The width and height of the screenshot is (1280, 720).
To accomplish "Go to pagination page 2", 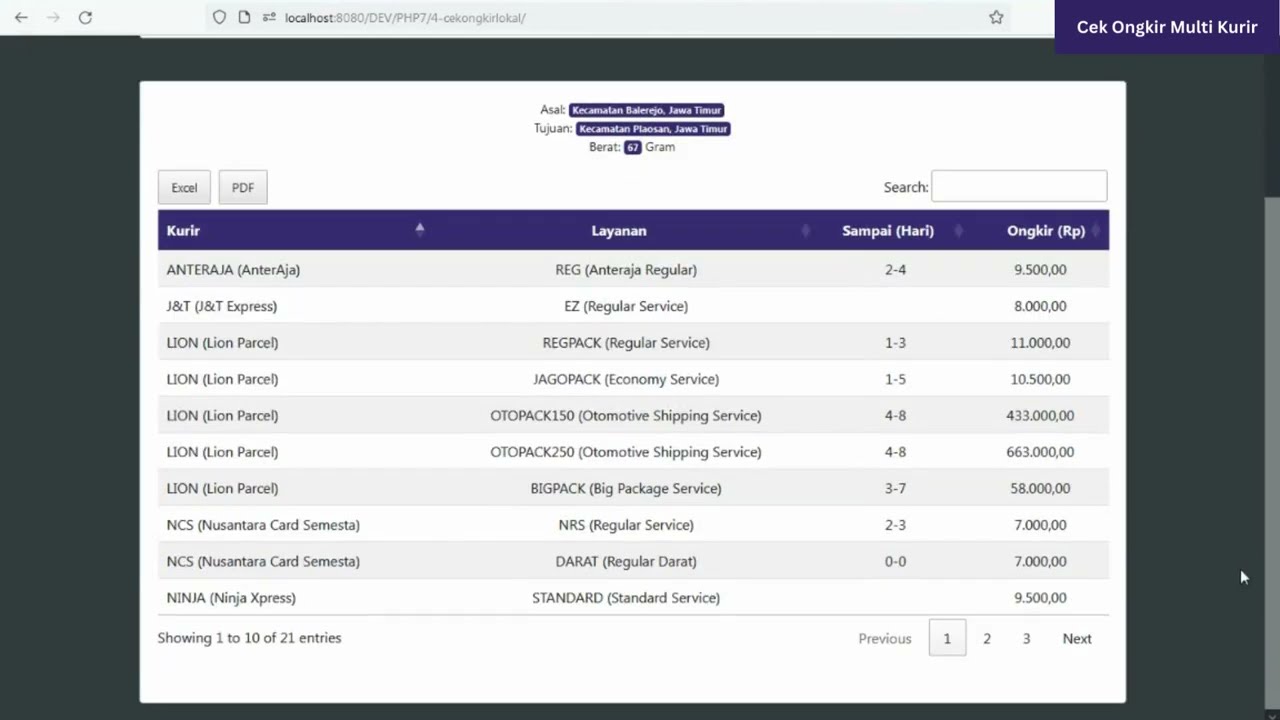I will pyautogui.click(x=987, y=638).
